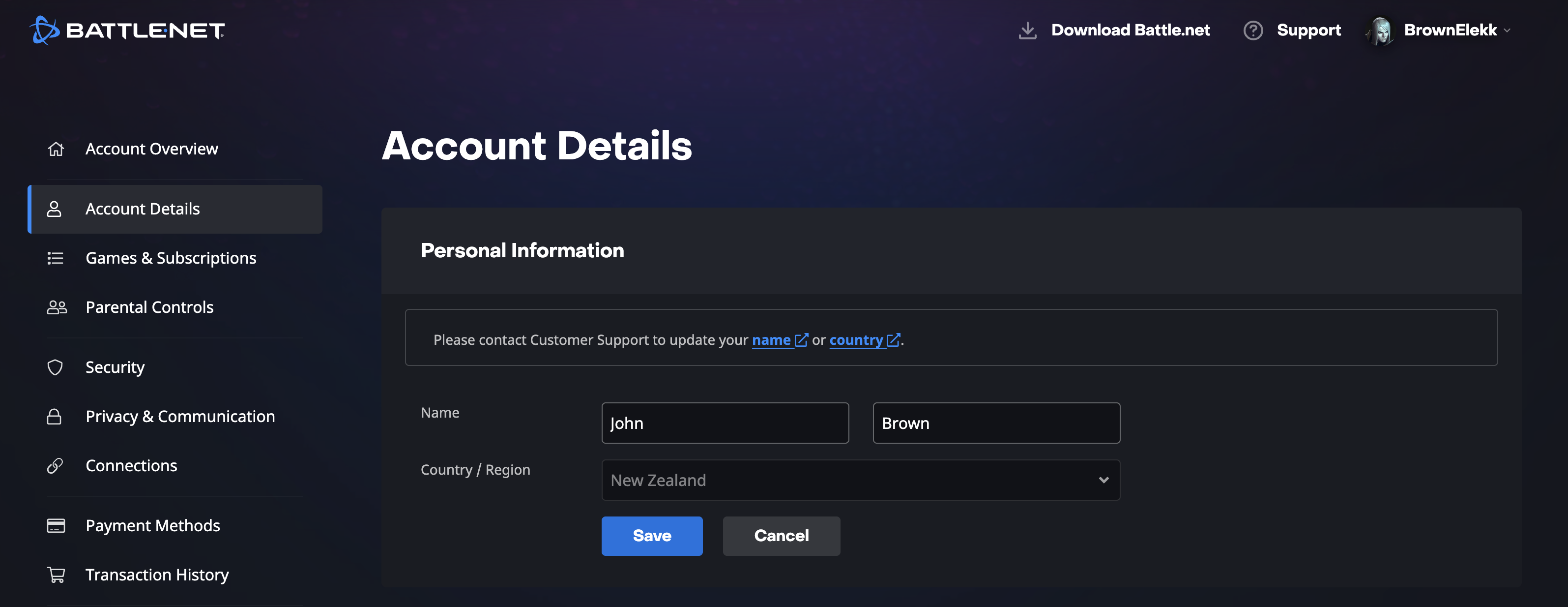Click the first name field containing John
1568x607 pixels.
click(x=725, y=423)
